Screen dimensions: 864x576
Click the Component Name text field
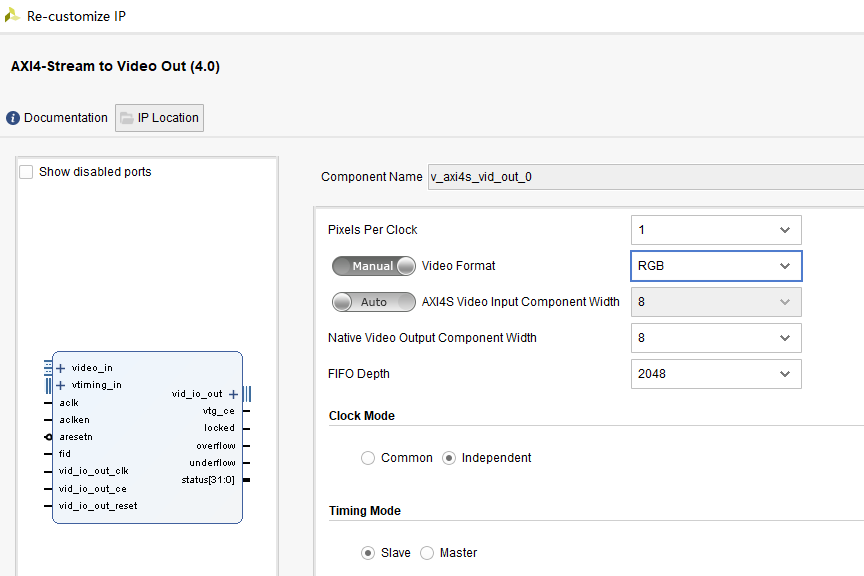640,177
